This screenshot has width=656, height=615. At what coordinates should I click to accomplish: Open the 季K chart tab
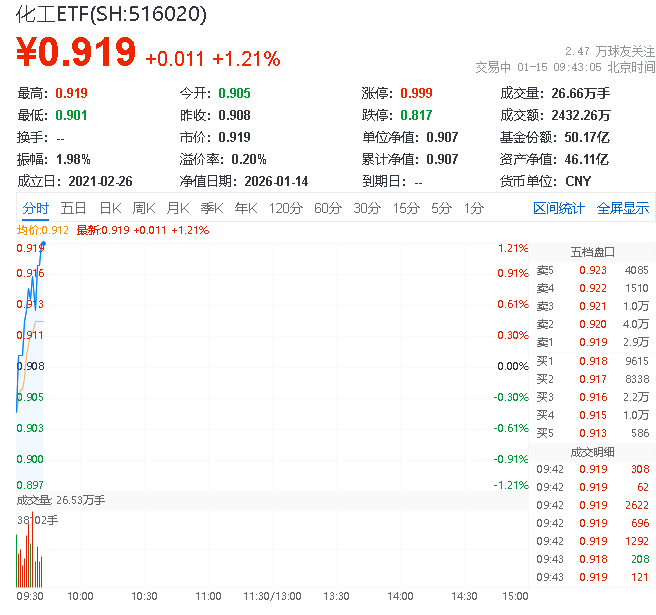click(x=211, y=208)
